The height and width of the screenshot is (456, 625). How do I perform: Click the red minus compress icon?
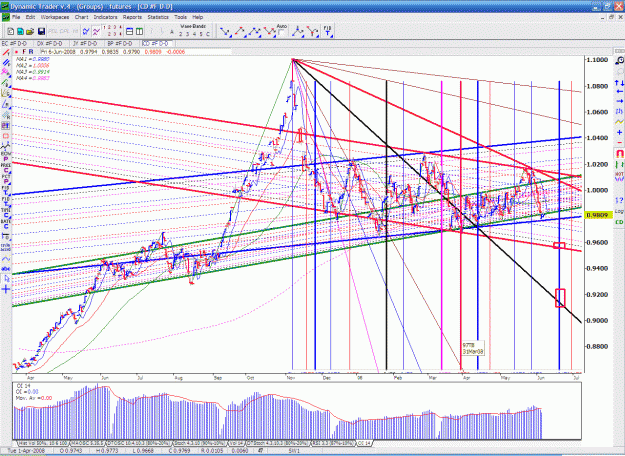tap(619, 142)
